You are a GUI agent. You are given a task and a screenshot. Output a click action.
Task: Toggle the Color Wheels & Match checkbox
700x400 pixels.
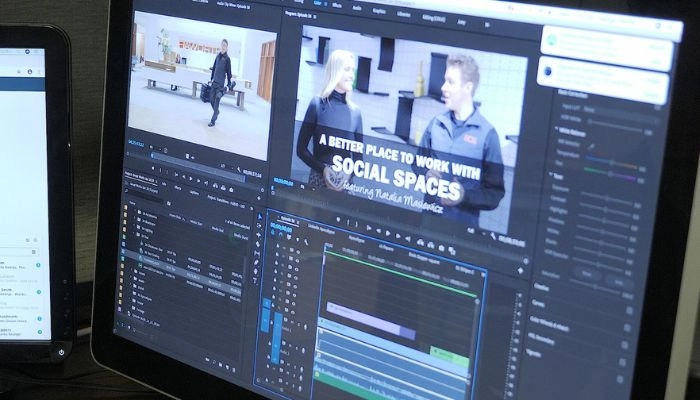pos(628,325)
